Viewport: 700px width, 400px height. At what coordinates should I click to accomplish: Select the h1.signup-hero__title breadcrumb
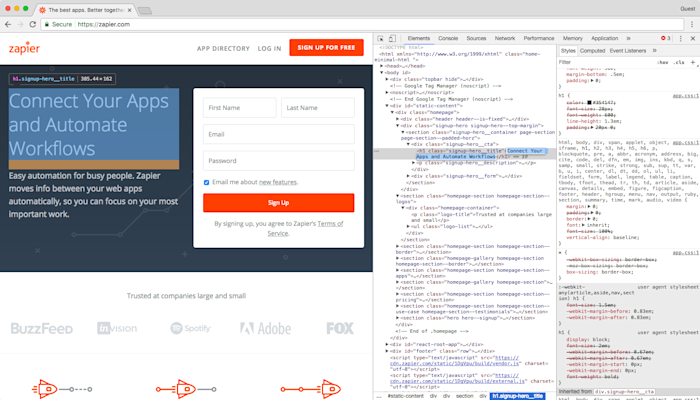518,396
